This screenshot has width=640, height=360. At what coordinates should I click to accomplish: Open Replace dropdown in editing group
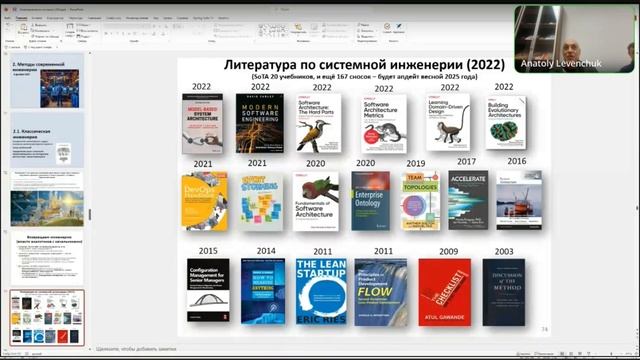pos(366,31)
